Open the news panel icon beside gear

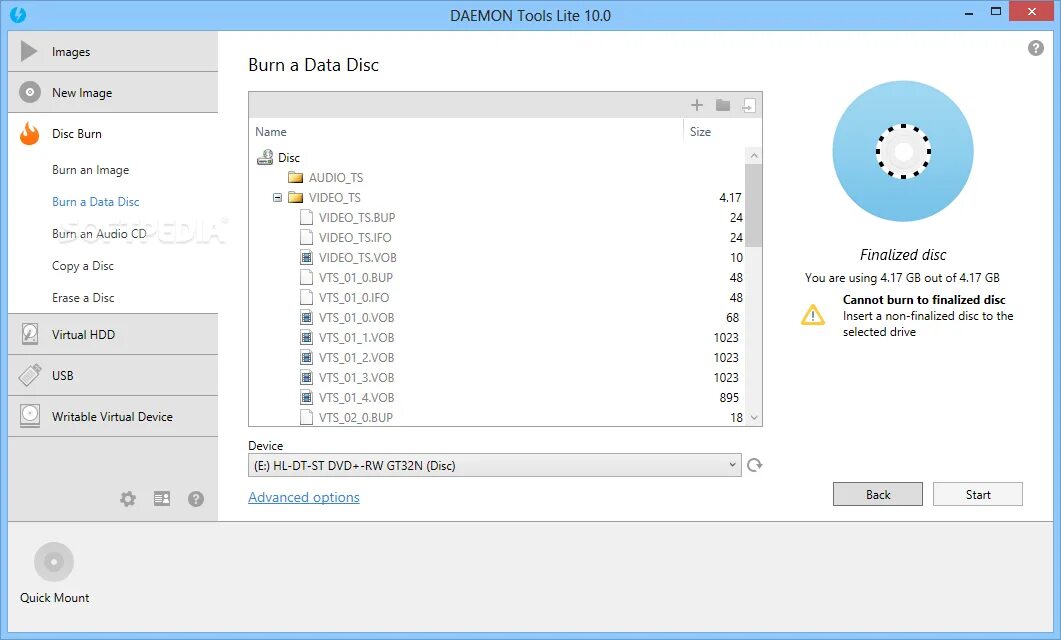162,499
